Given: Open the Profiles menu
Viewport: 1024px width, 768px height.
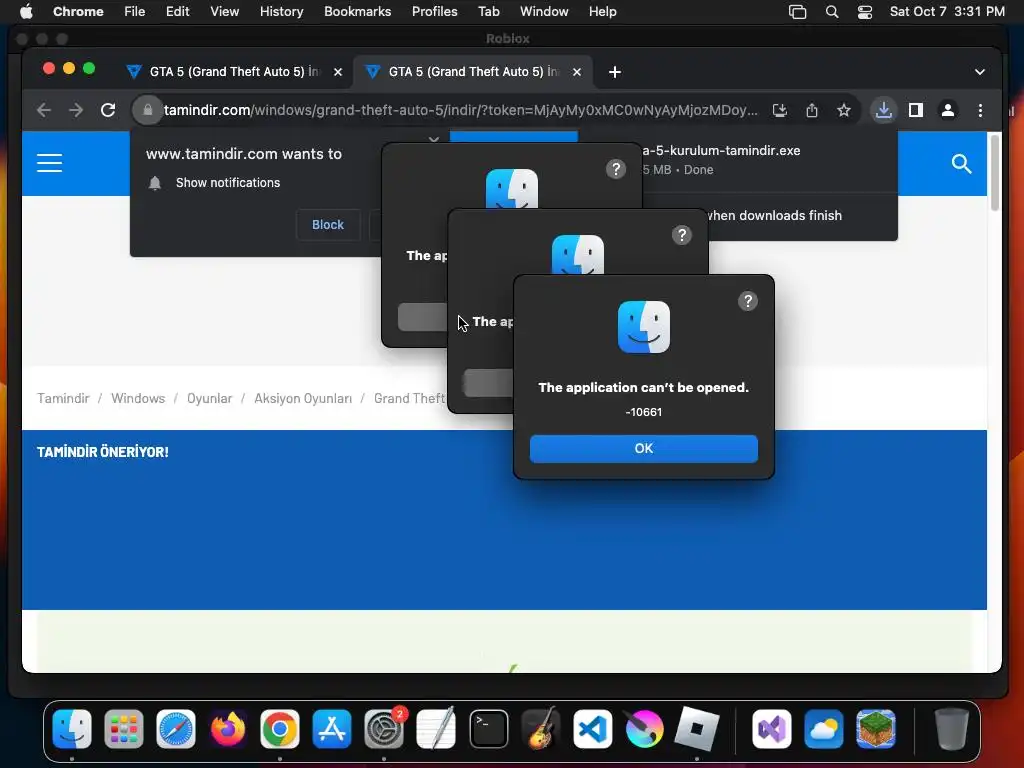Looking at the screenshot, I should click(x=434, y=11).
